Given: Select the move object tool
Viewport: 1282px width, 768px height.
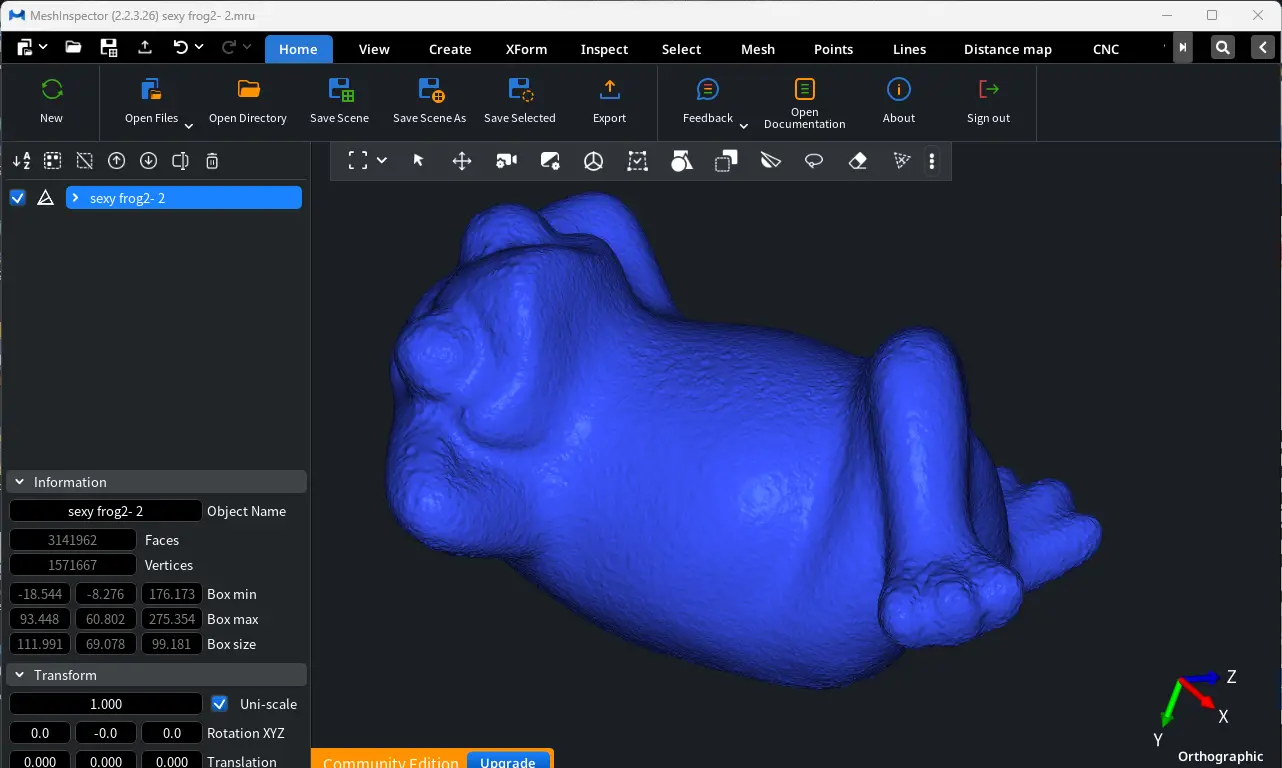Looking at the screenshot, I should [462, 161].
